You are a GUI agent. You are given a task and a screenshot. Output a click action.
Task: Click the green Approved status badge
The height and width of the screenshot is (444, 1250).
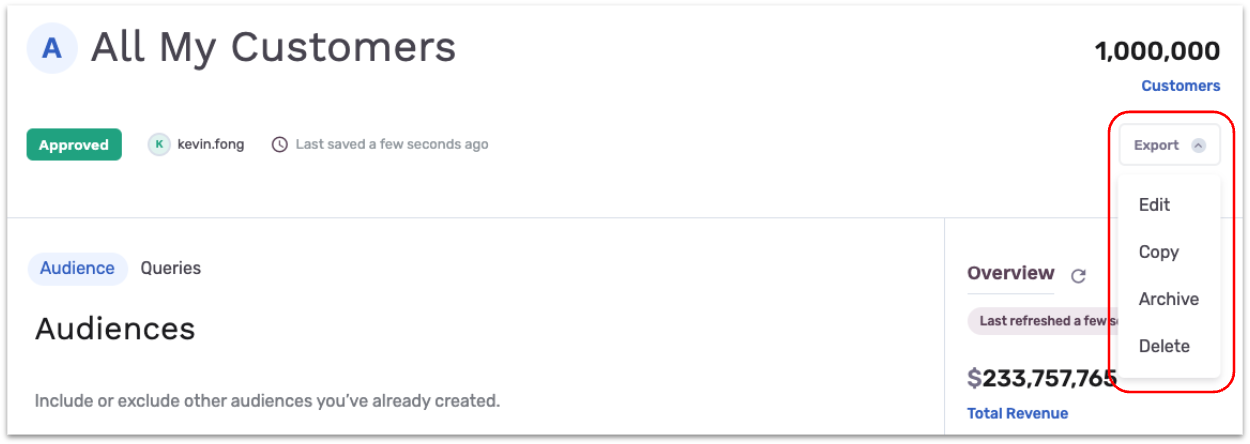[x=74, y=144]
